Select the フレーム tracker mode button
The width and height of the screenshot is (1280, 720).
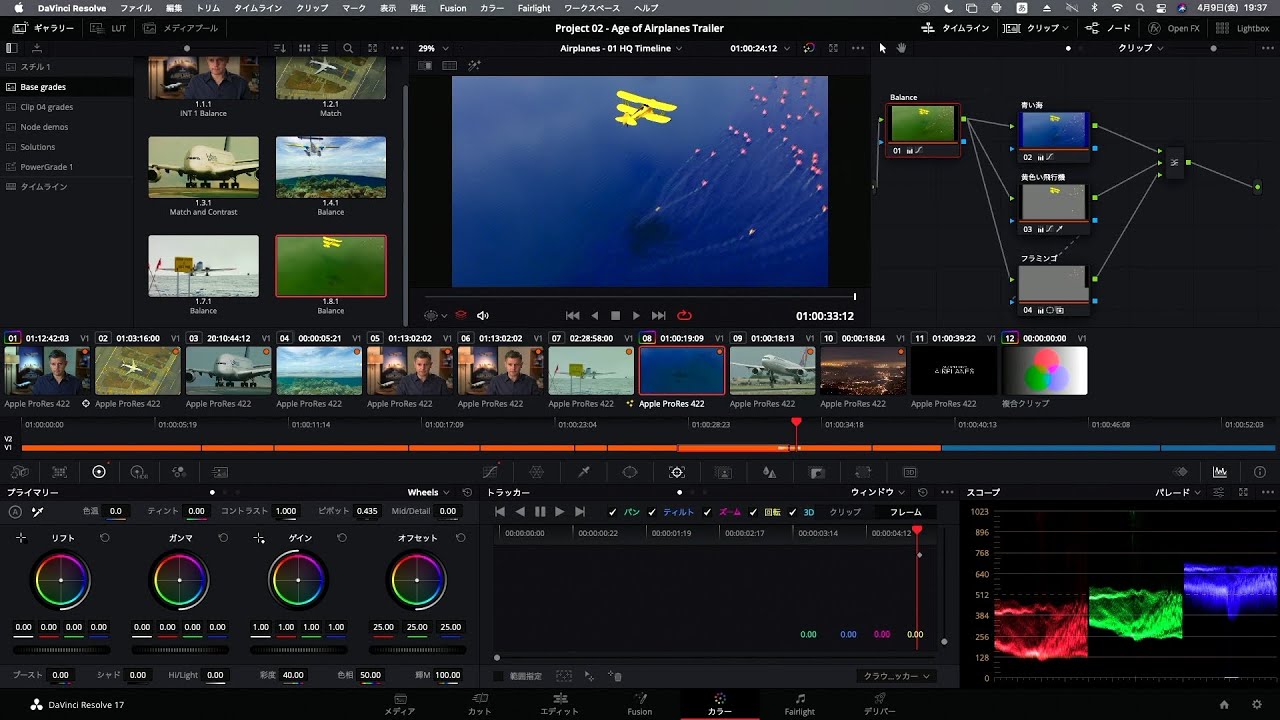pyautogui.click(x=905, y=512)
